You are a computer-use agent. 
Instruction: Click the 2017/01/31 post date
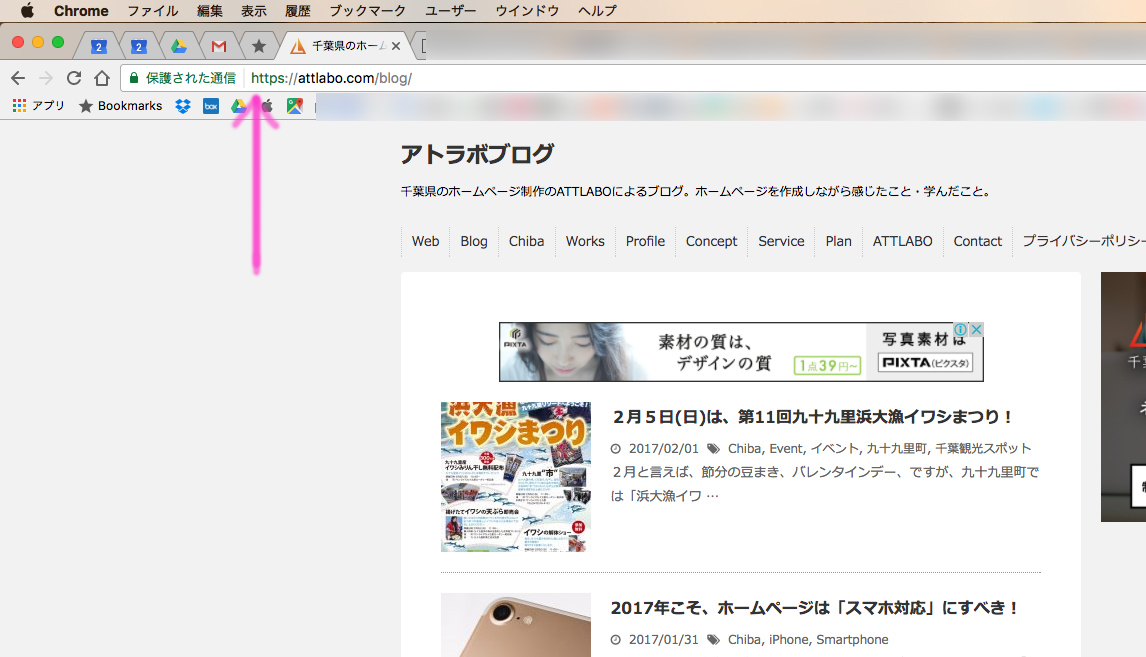664,640
